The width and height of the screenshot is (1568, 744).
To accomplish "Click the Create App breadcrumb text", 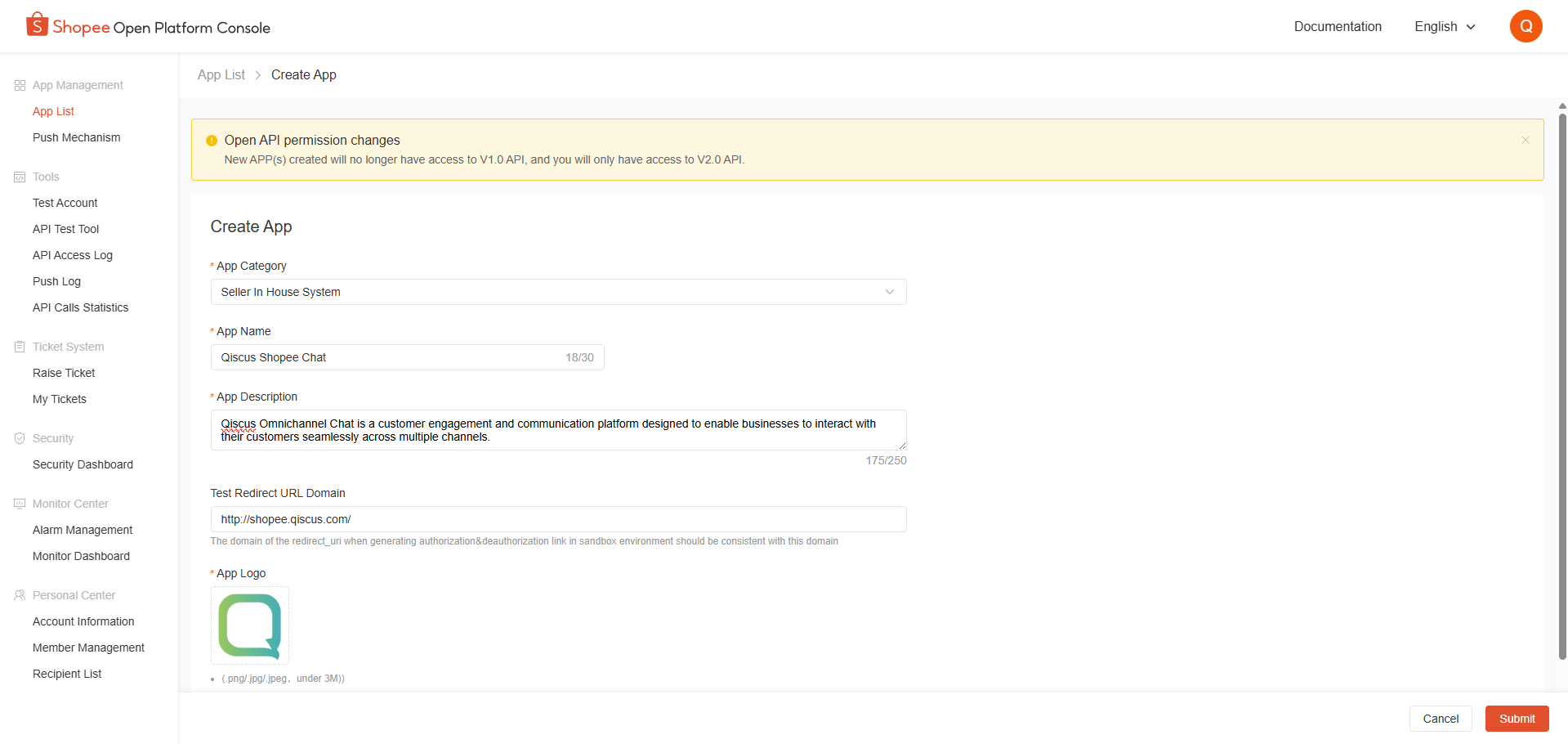I will [303, 74].
